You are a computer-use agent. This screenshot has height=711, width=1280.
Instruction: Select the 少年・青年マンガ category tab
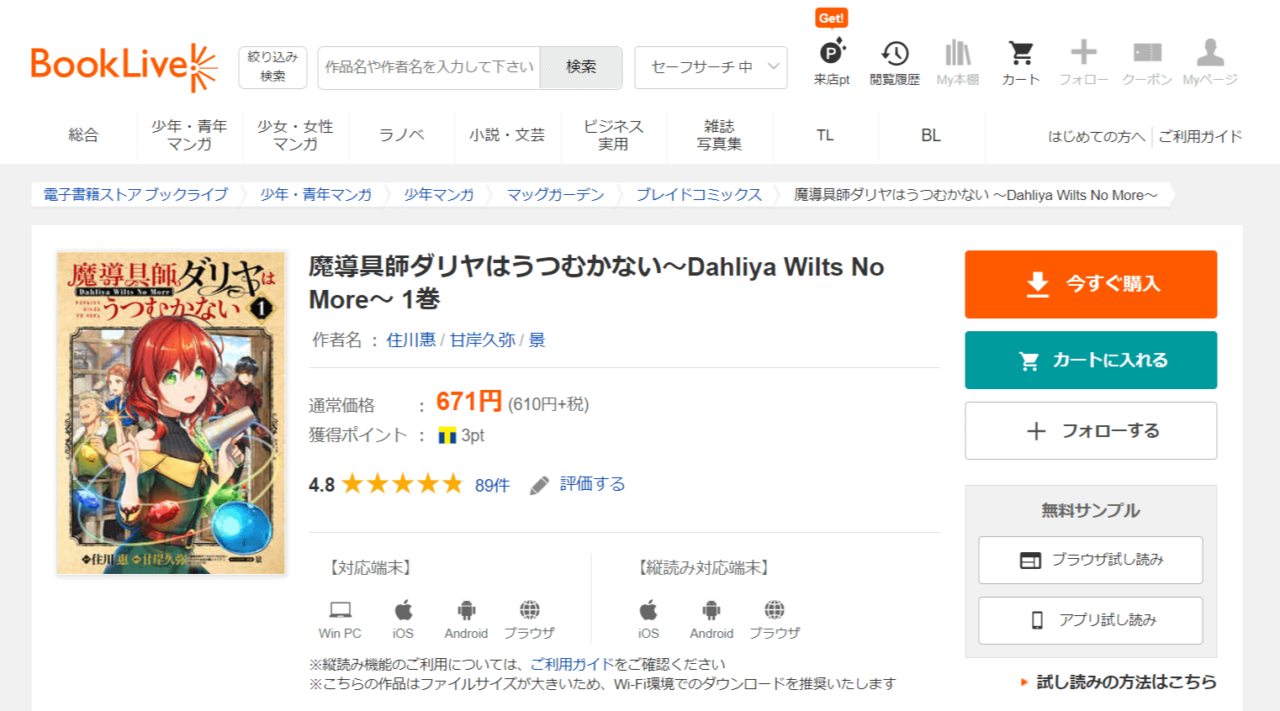tap(189, 135)
